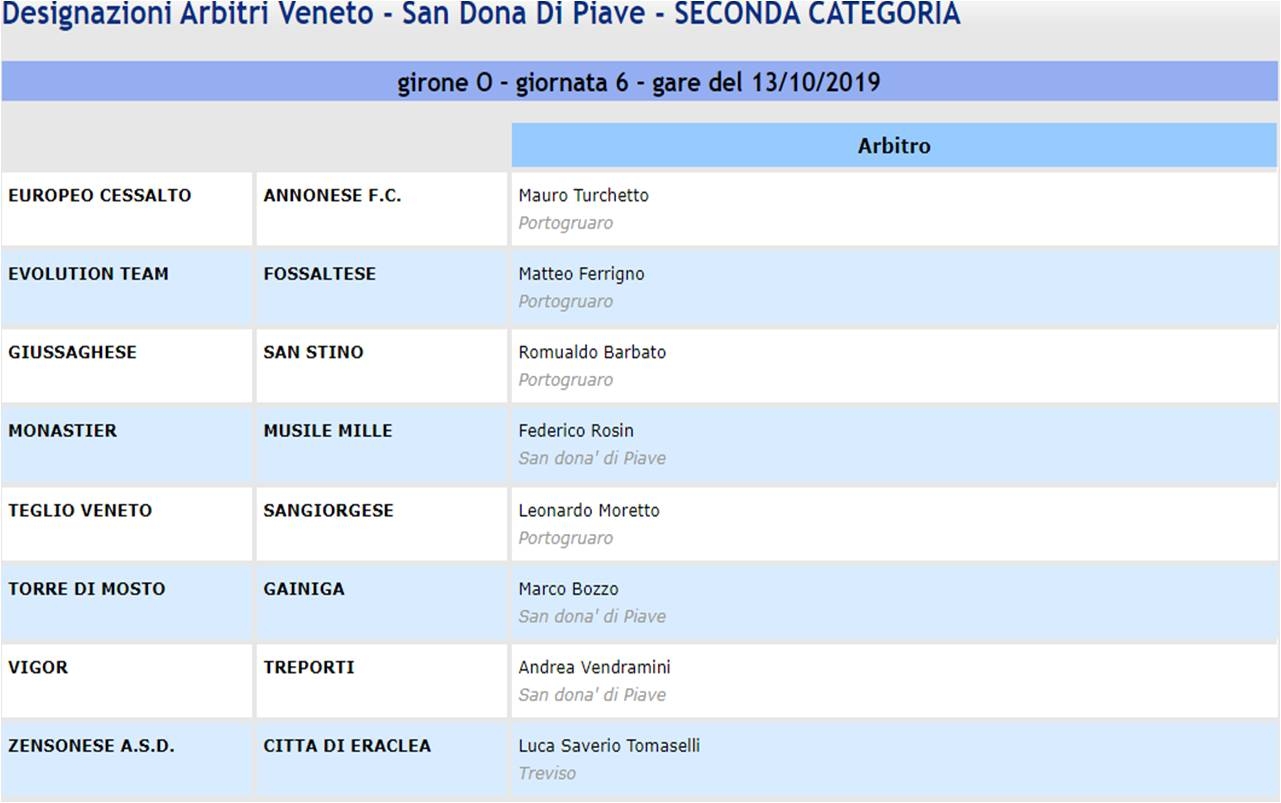Select the girone O giornata 6 header bar
The image size is (1281, 803).
pos(639,82)
